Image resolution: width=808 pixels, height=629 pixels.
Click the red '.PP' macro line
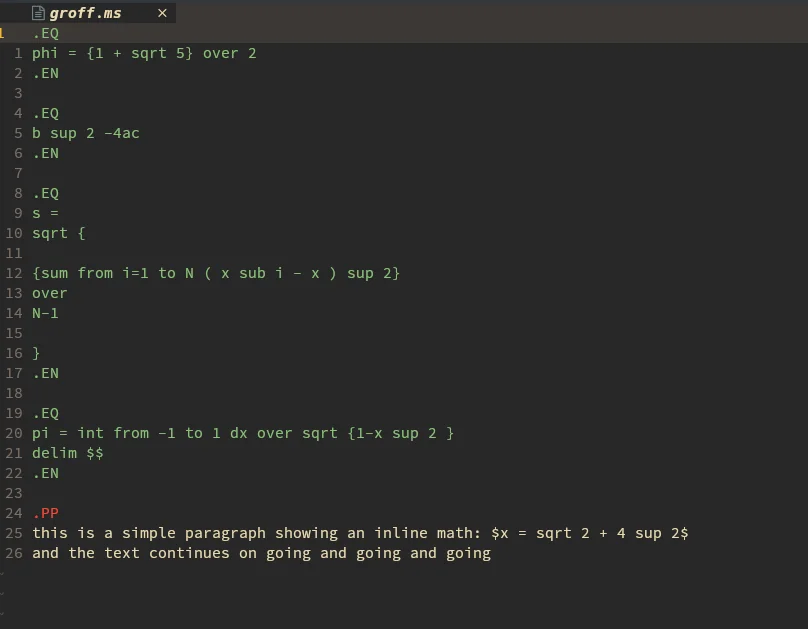point(45,513)
